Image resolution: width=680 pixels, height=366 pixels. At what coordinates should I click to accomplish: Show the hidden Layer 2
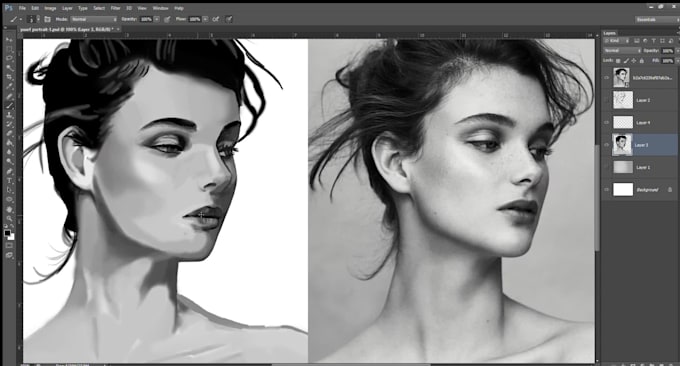pyautogui.click(x=606, y=100)
